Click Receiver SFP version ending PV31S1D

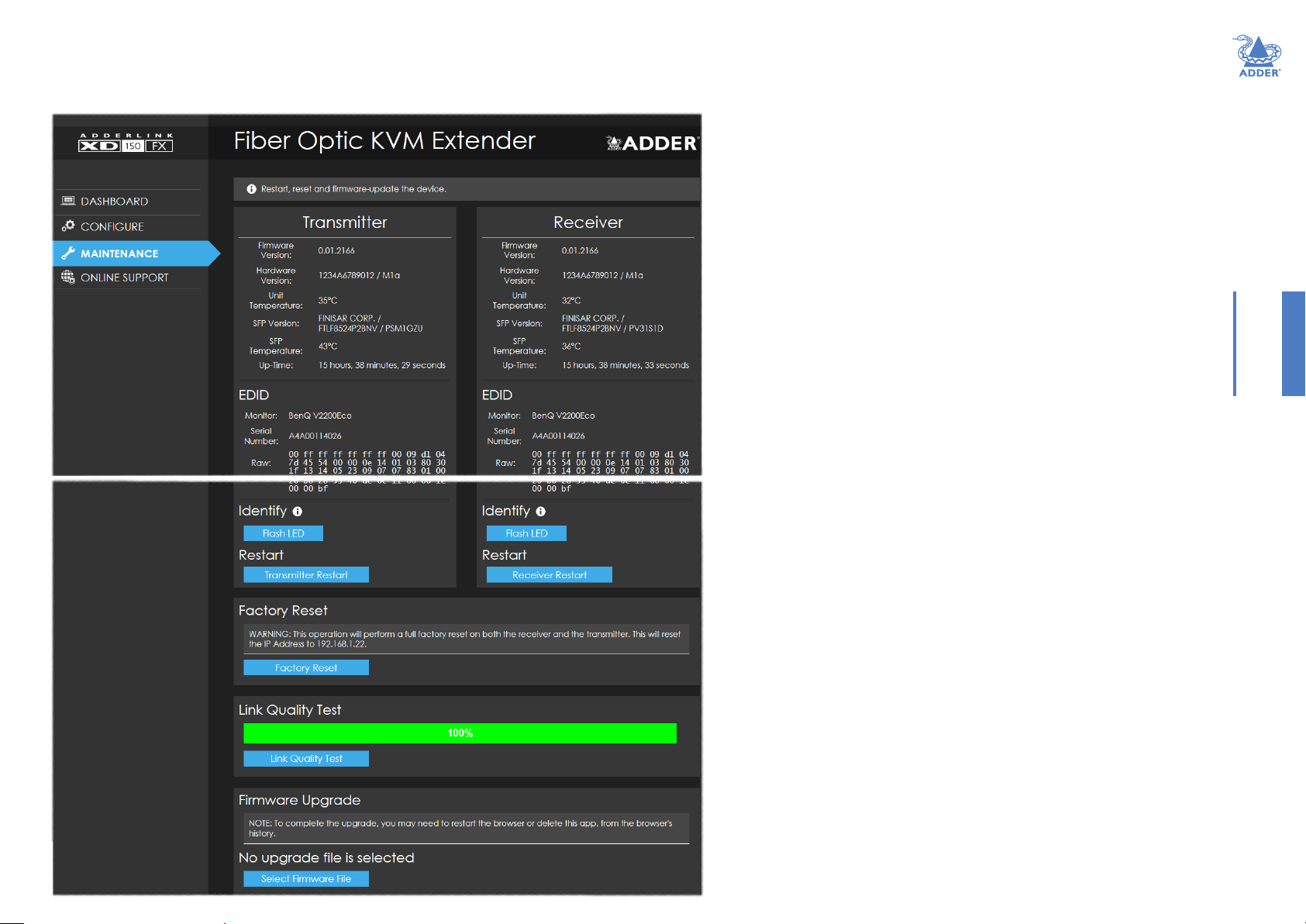612,324
